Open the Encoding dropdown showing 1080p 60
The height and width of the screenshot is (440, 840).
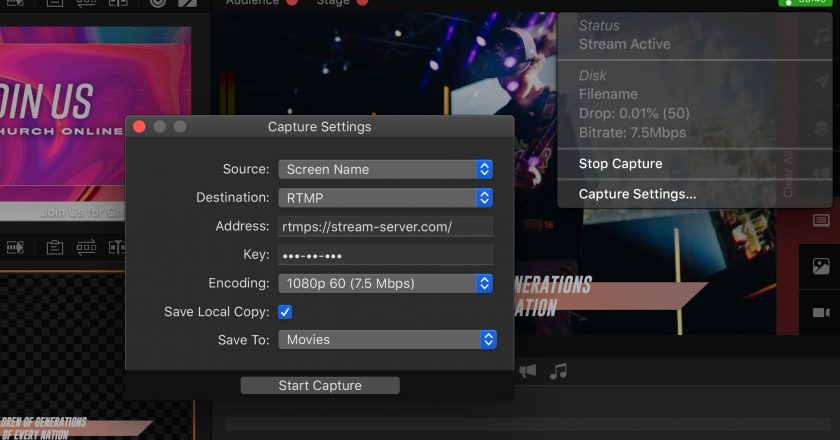[385, 283]
